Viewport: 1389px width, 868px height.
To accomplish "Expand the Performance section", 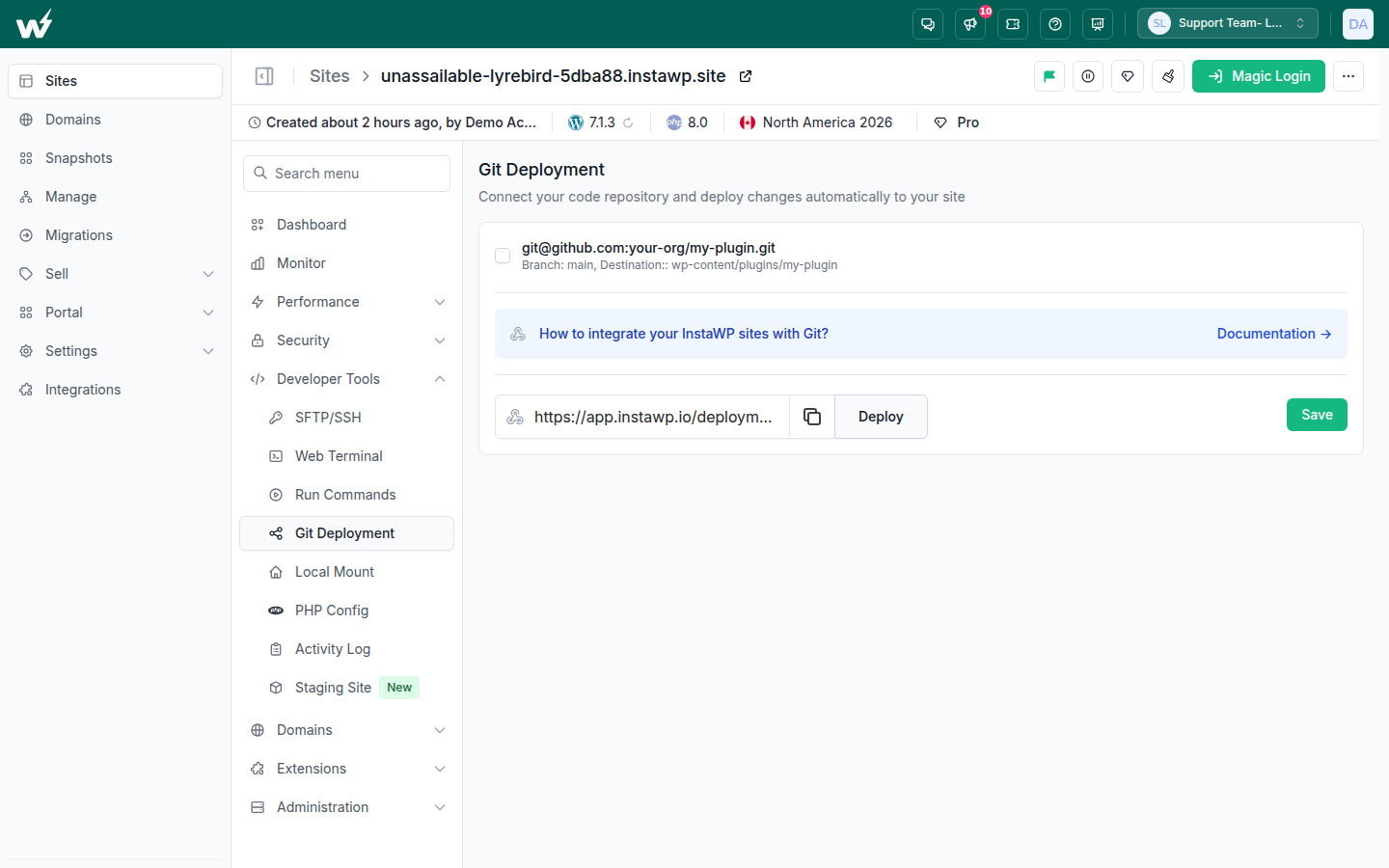I will pos(347,302).
